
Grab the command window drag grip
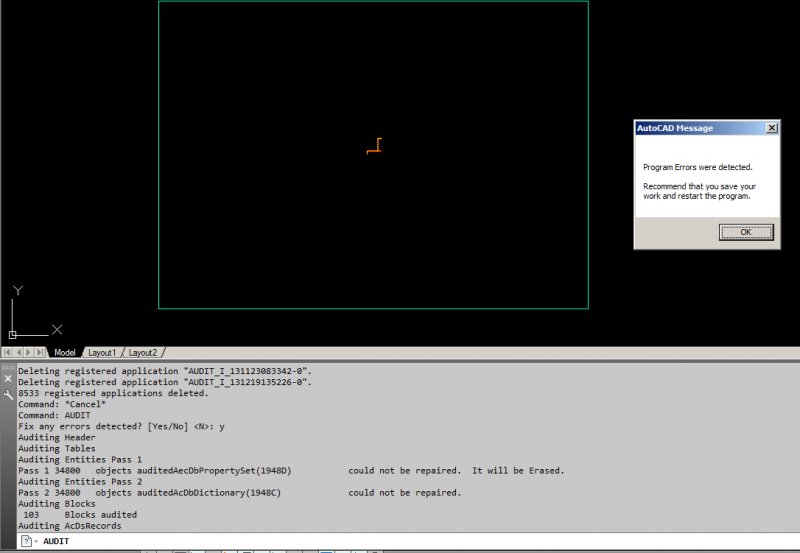pyautogui.click(x=8, y=367)
